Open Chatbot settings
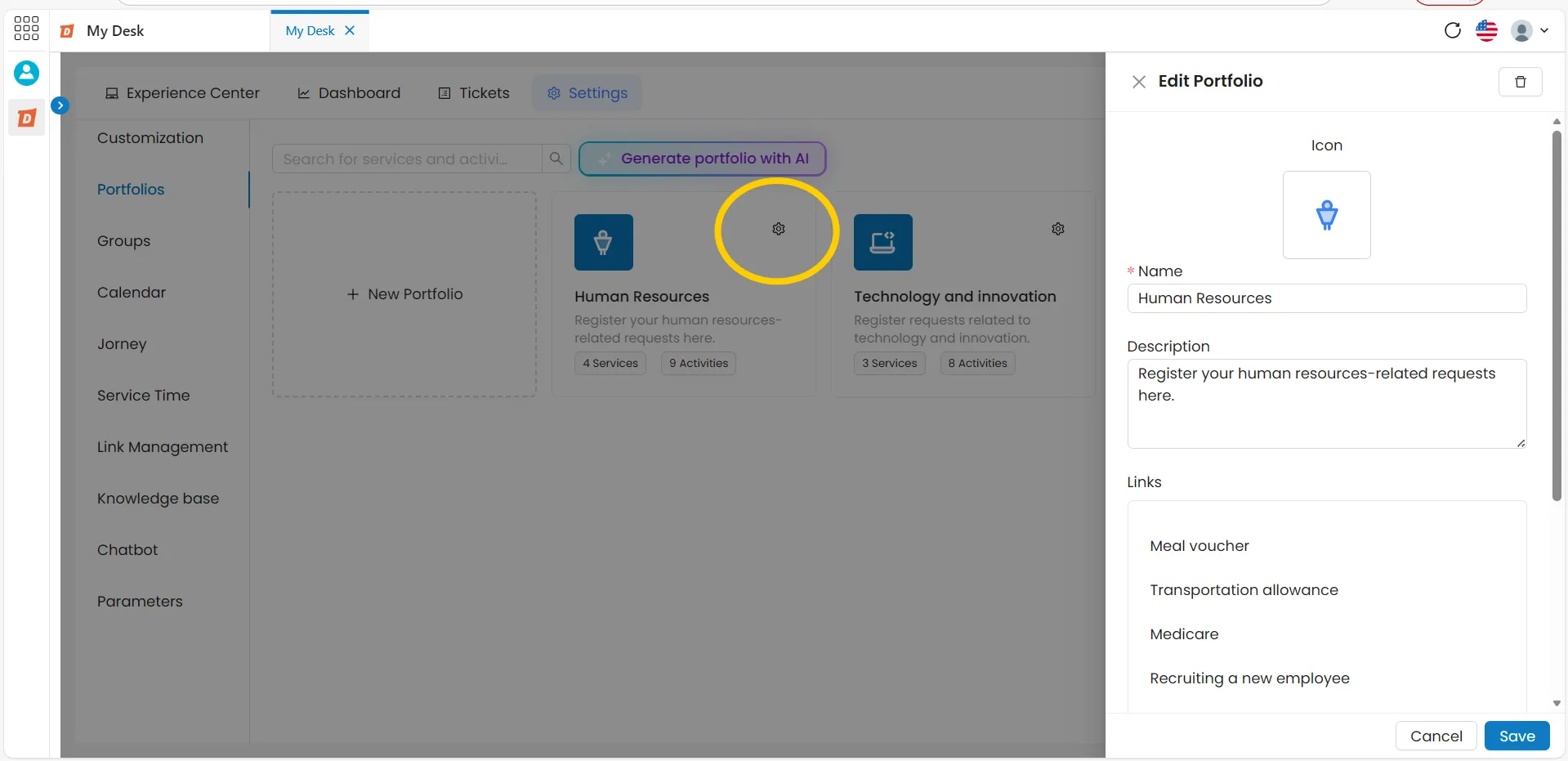The height and width of the screenshot is (761, 1568). coord(127,550)
